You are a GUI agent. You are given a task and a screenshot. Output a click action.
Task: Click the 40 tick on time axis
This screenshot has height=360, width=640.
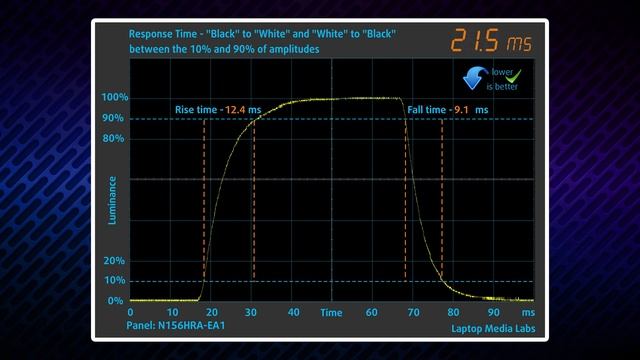coord(293,313)
